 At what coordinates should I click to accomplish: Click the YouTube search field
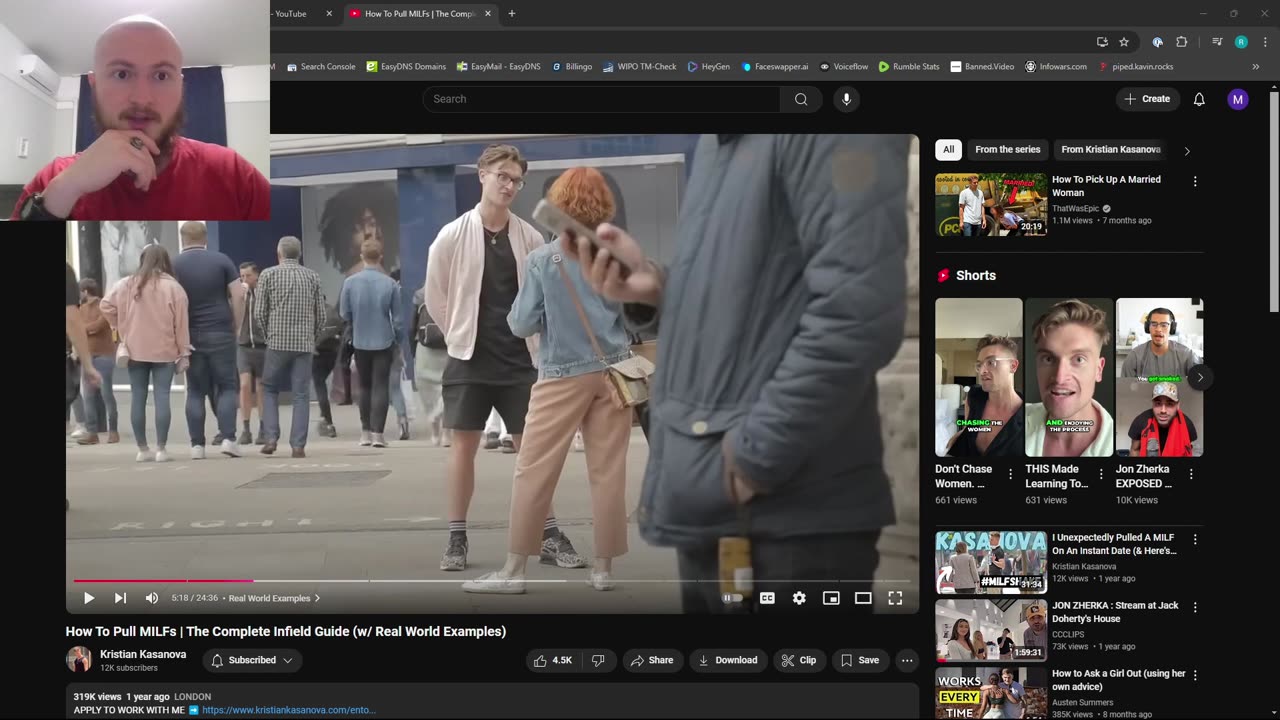pos(602,99)
